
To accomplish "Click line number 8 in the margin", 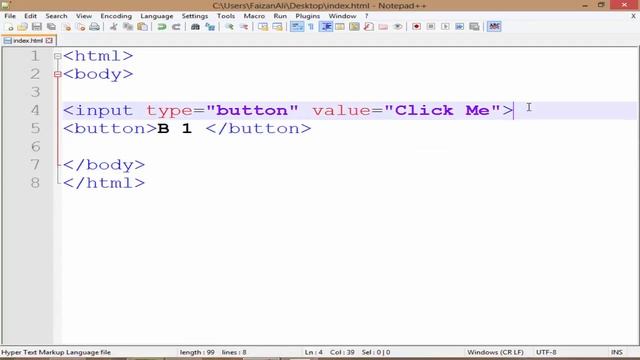I will (x=36, y=183).
